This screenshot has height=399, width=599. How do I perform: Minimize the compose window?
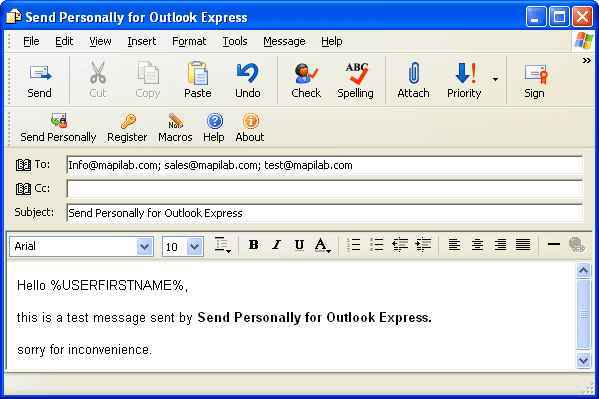[x=535, y=17]
